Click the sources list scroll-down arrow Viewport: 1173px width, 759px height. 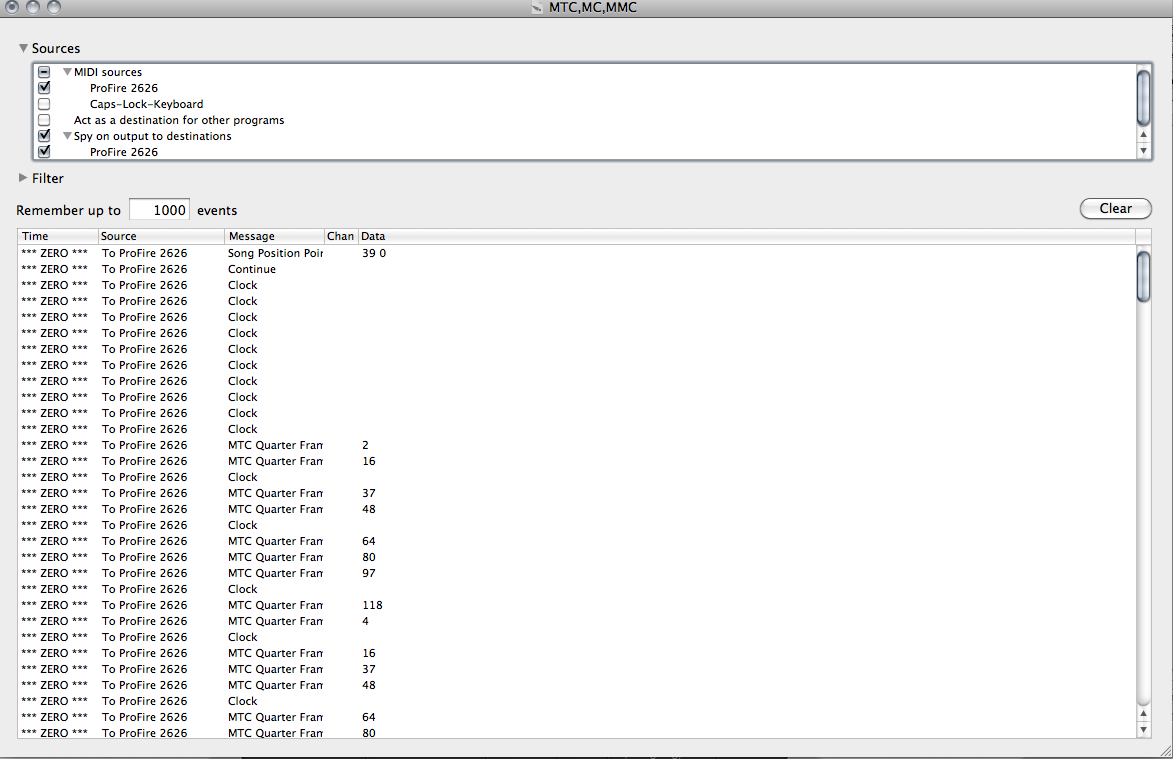pyautogui.click(x=1143, y=150)
